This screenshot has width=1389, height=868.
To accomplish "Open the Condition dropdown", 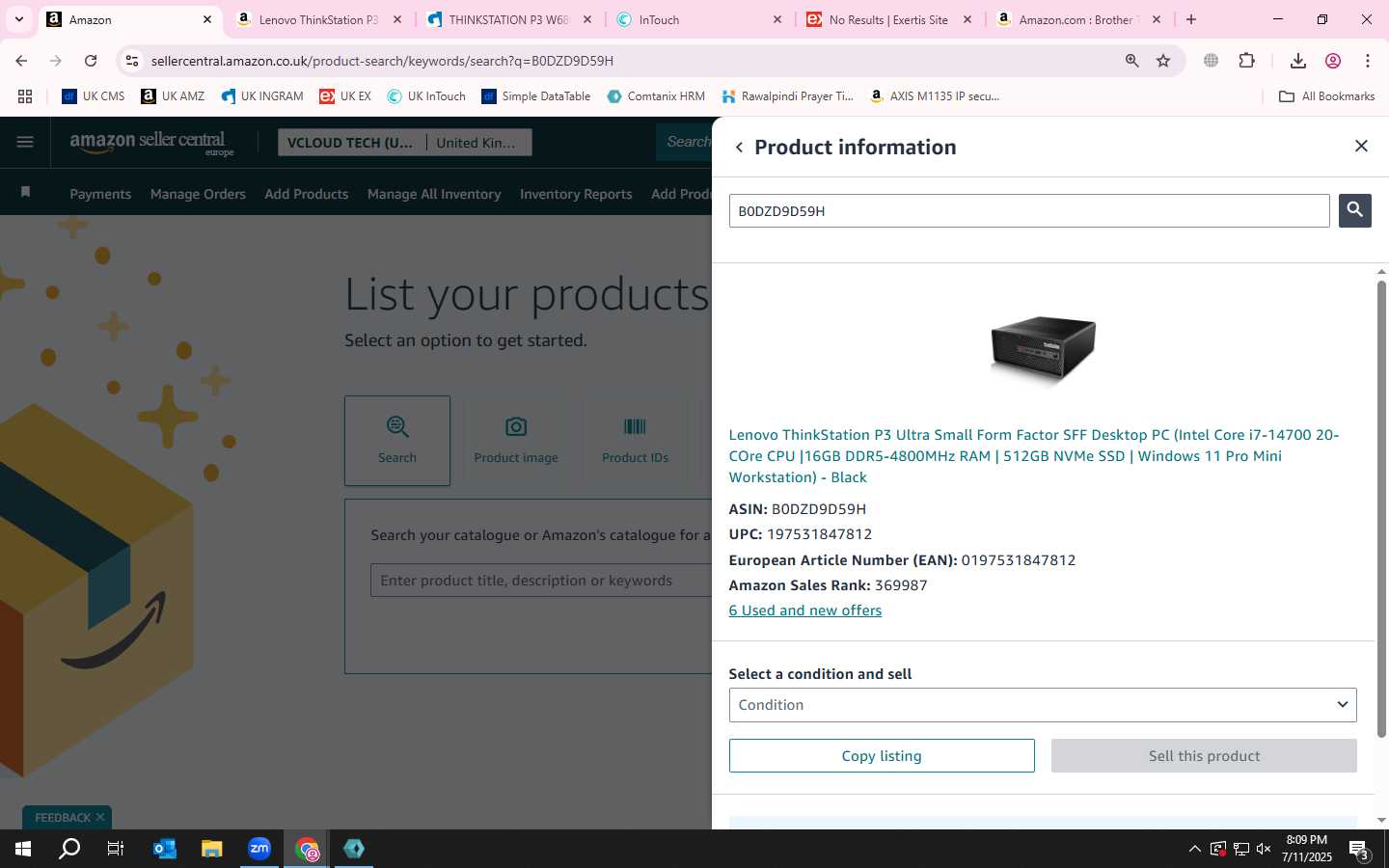I will coord(1043,705).
